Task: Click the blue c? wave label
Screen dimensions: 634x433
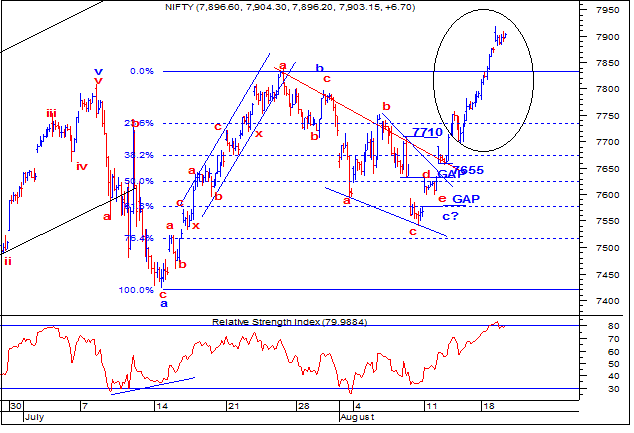Action: pos(450,216)
